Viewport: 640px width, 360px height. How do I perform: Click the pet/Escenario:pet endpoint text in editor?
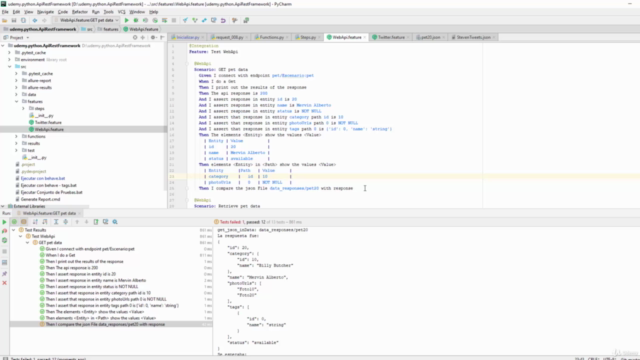pyautogui.click(x=293, y=76)
